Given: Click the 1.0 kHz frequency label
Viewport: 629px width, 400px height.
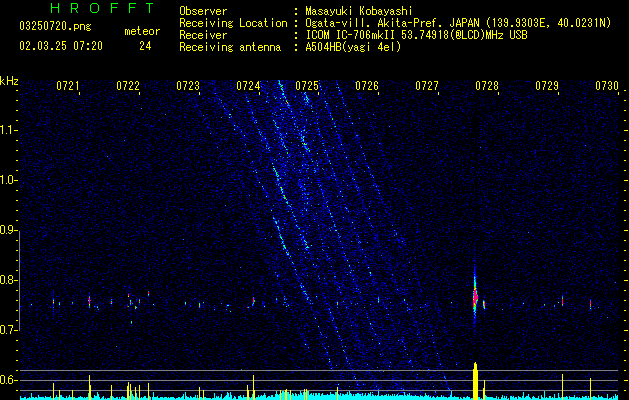Looking at the screenshot, I should click(x=7, y=180).
